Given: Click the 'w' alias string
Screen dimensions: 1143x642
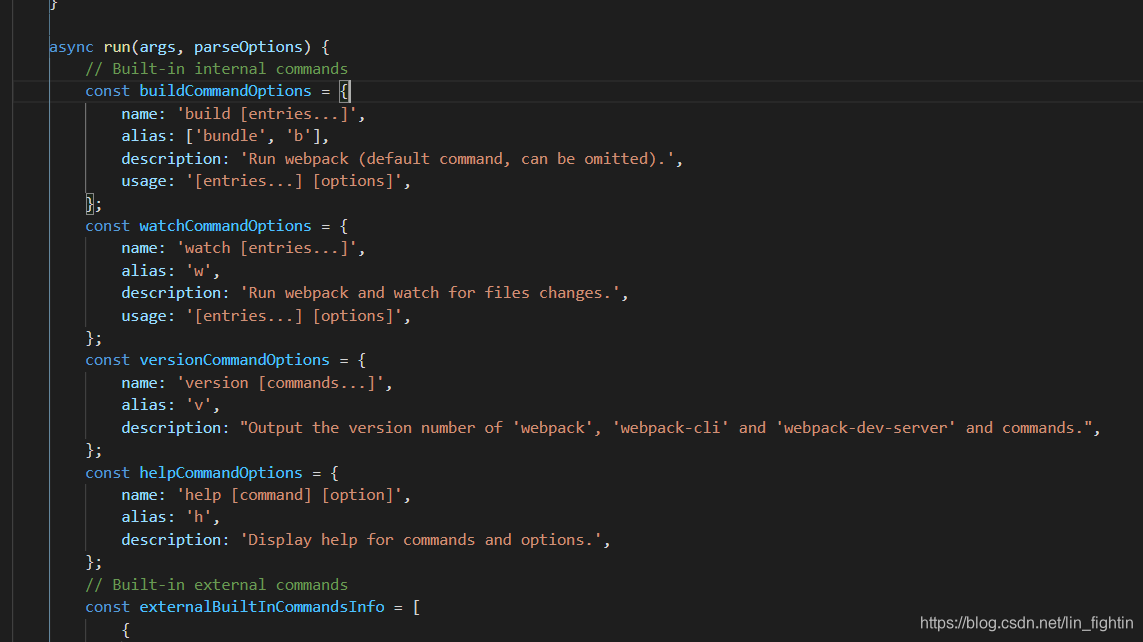Looking at the screenshot, I should (x=199, y=270).
